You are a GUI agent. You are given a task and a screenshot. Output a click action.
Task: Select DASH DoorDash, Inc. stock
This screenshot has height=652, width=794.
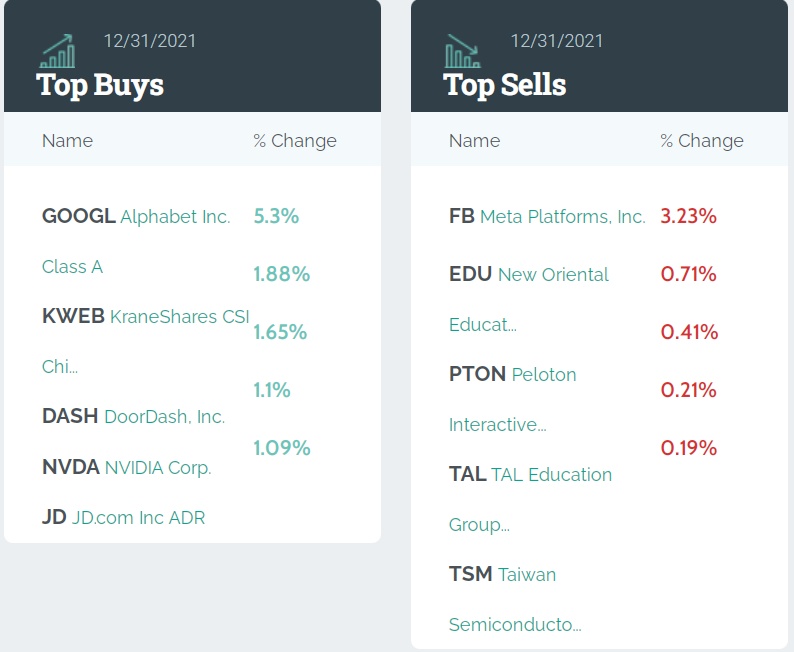coord(133,416)
